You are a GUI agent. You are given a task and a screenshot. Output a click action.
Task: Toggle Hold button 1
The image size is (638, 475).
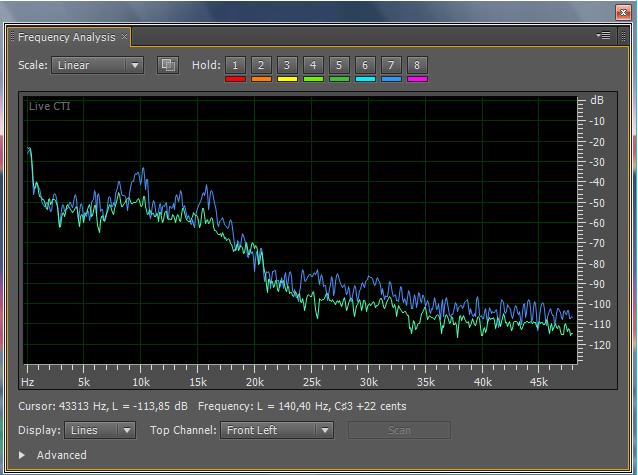(235, 65)
